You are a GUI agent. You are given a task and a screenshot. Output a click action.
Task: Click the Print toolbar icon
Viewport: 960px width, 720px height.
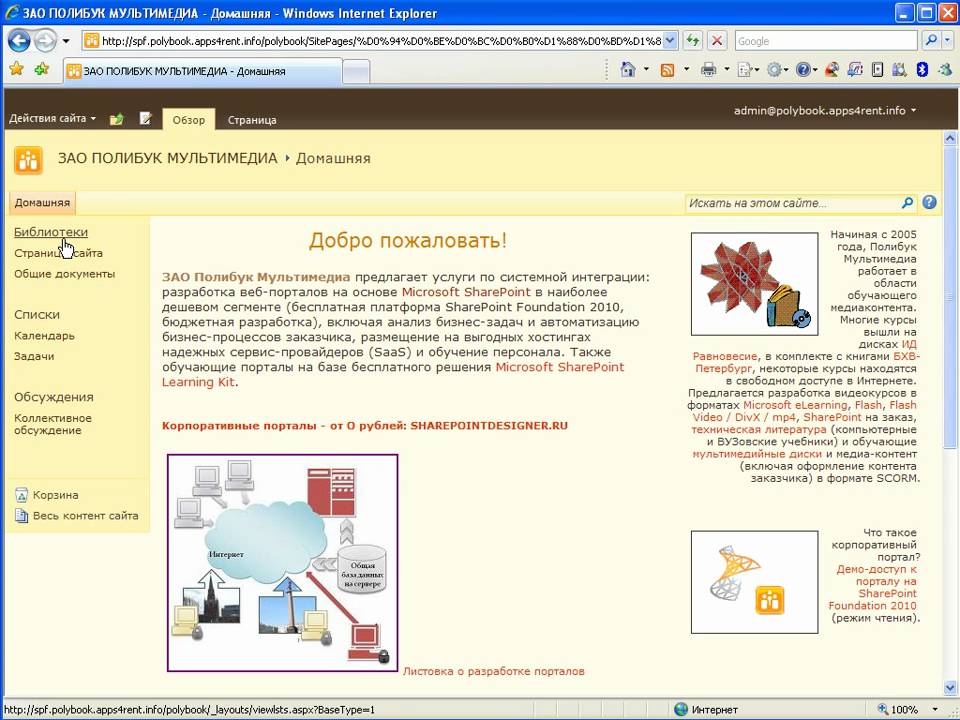[x=708, y=69]
